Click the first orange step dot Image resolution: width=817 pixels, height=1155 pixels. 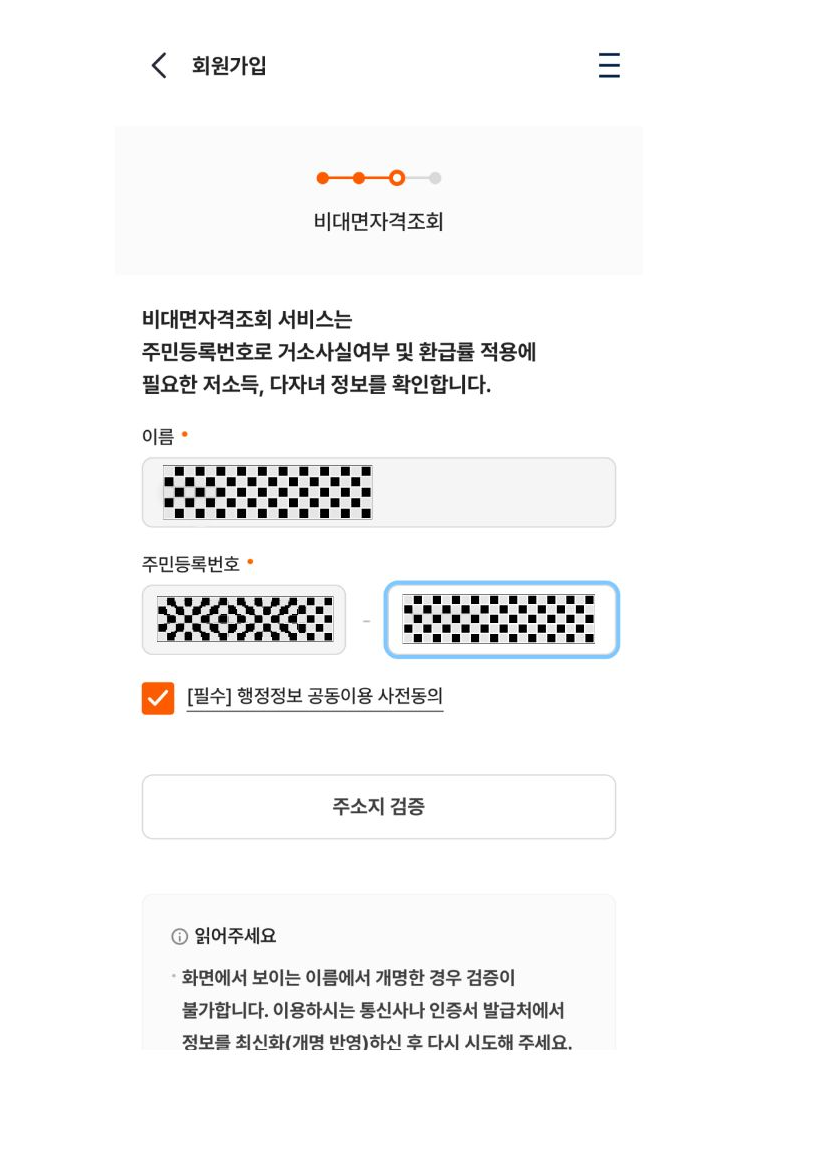tap(322, 179)
